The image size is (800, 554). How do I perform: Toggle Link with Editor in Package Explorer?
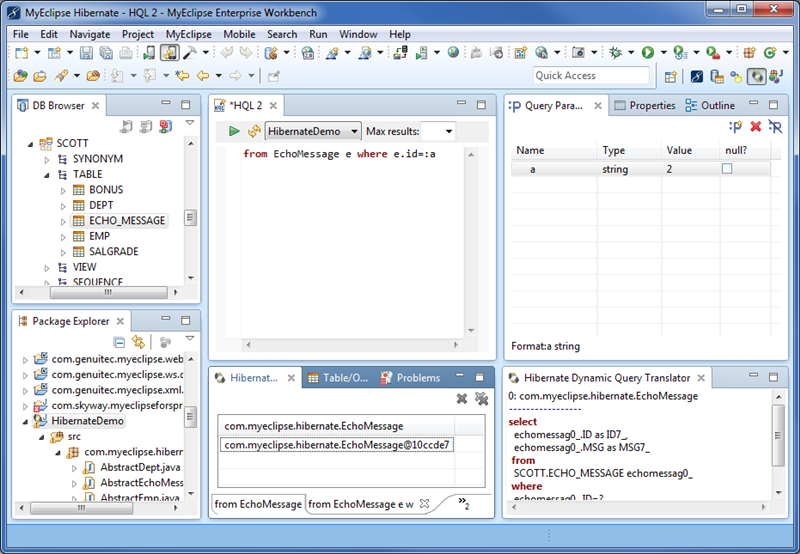pos(139,342)
